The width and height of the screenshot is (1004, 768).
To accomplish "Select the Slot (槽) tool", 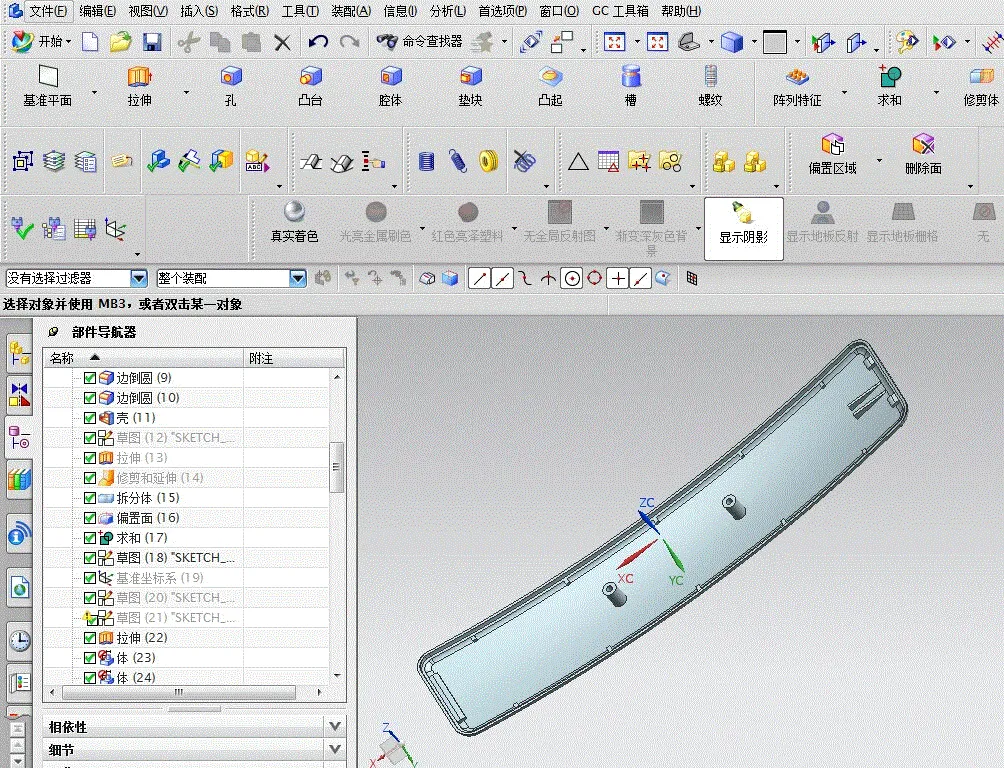I will [631, 86].
